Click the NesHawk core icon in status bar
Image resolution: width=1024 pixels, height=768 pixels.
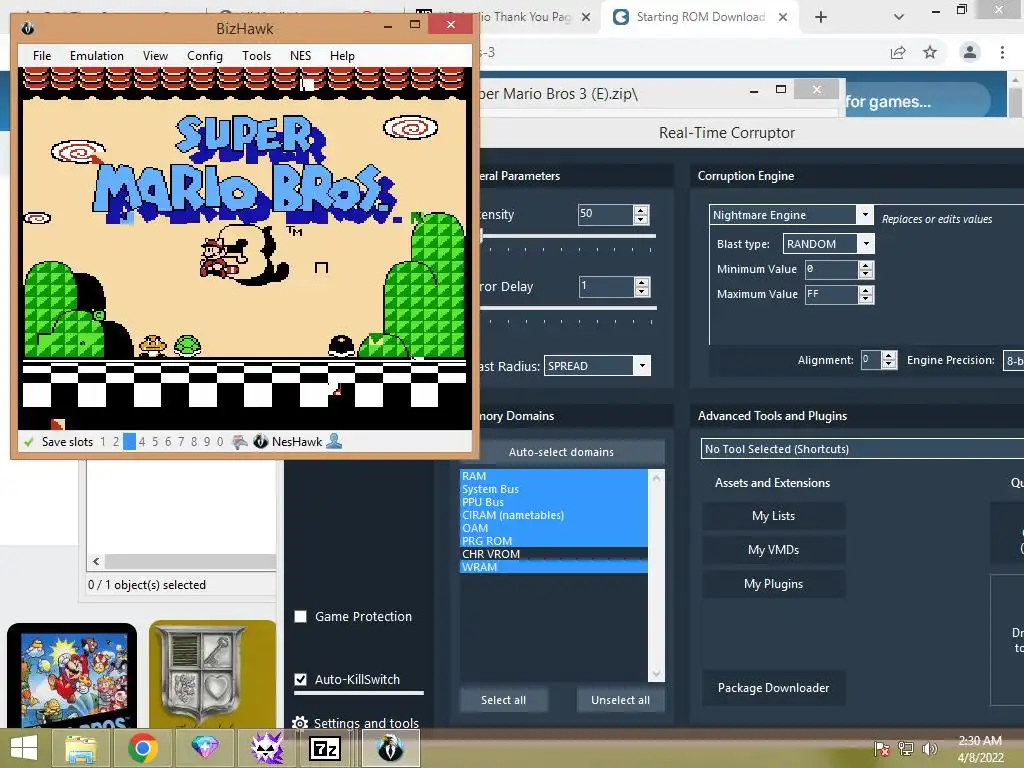[x=261, y=441]
